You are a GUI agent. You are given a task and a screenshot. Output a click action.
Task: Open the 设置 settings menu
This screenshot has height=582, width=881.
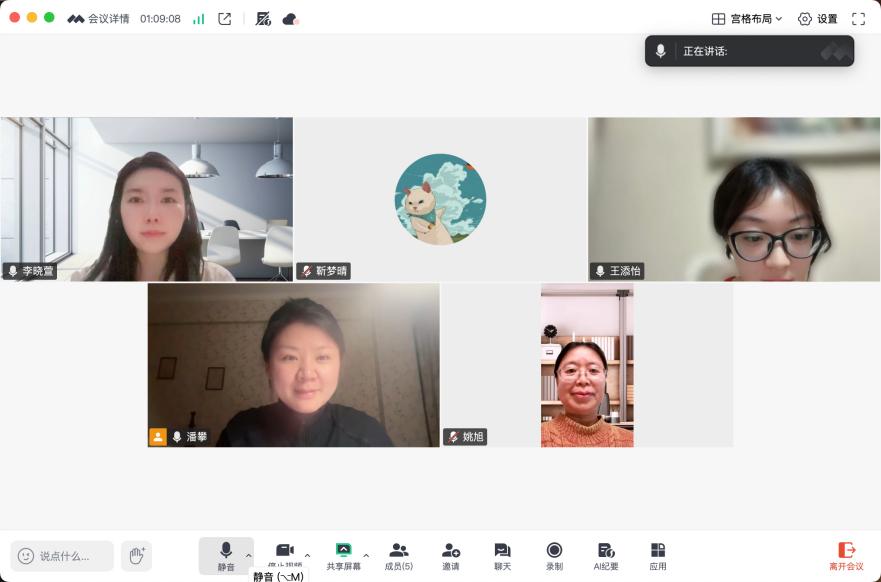pyautogui.click(x=817, y=19)
